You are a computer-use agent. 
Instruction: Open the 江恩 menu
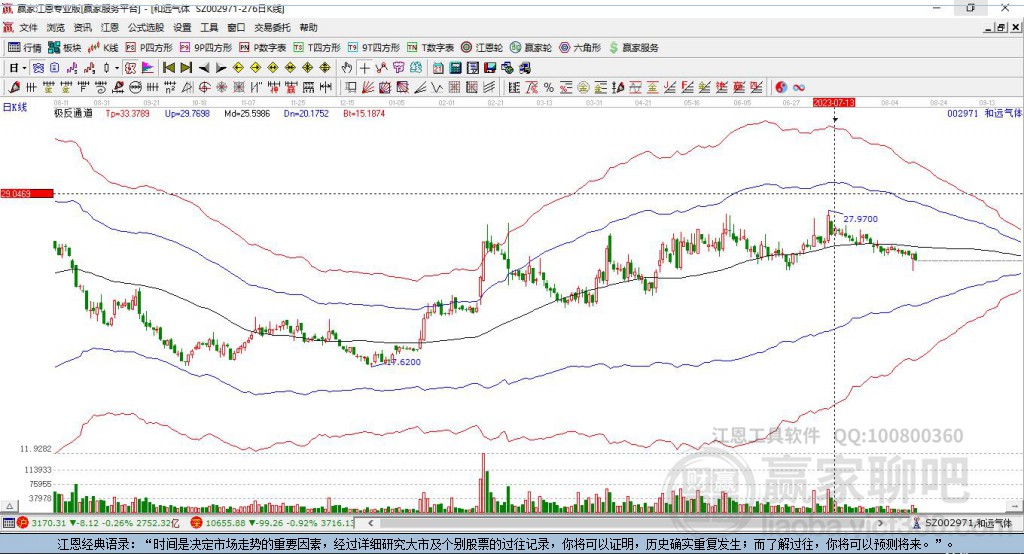click(x=110, y=27)
